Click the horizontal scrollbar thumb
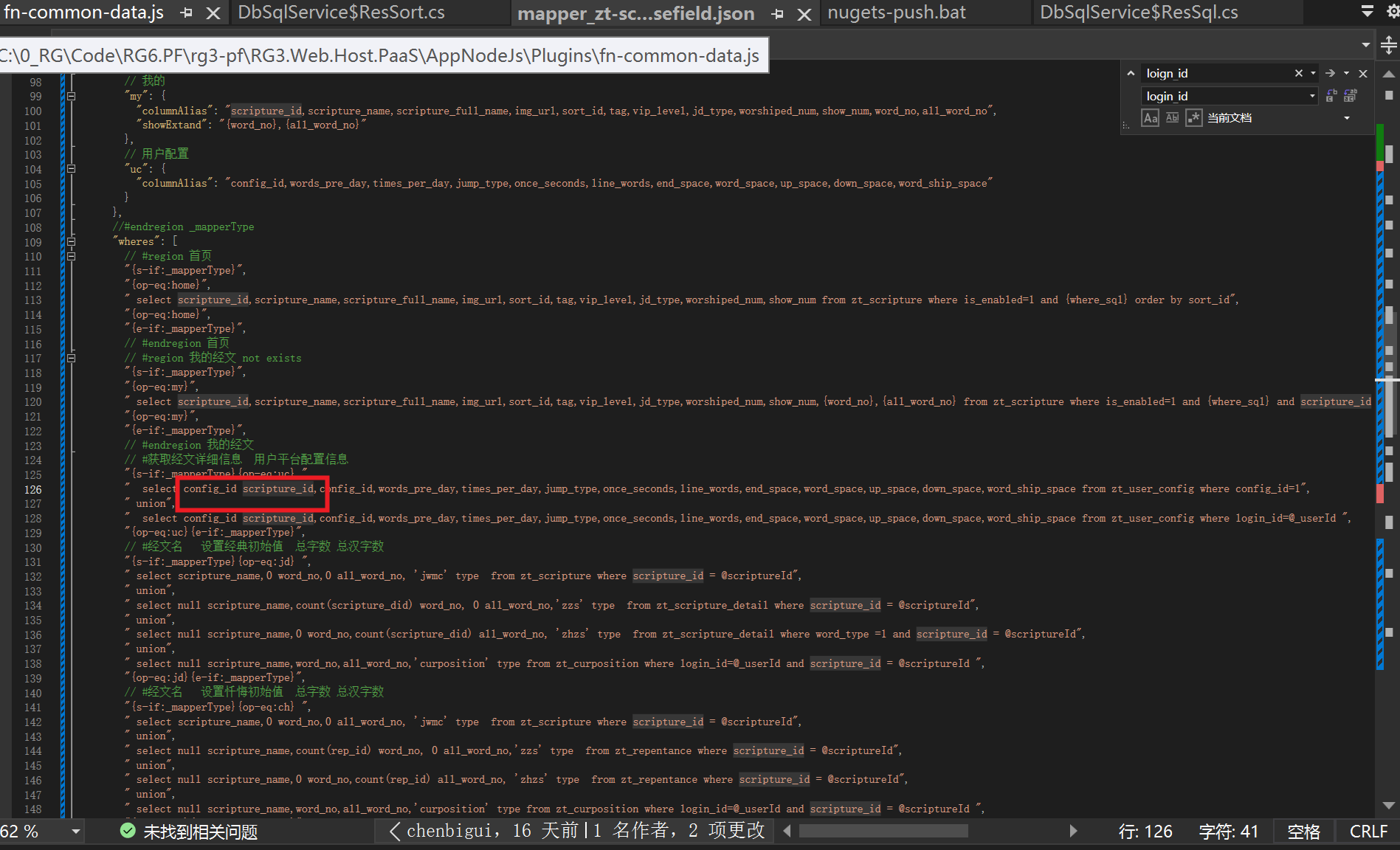The height and width of the screenshot is (850, 1400). point(883,831)
